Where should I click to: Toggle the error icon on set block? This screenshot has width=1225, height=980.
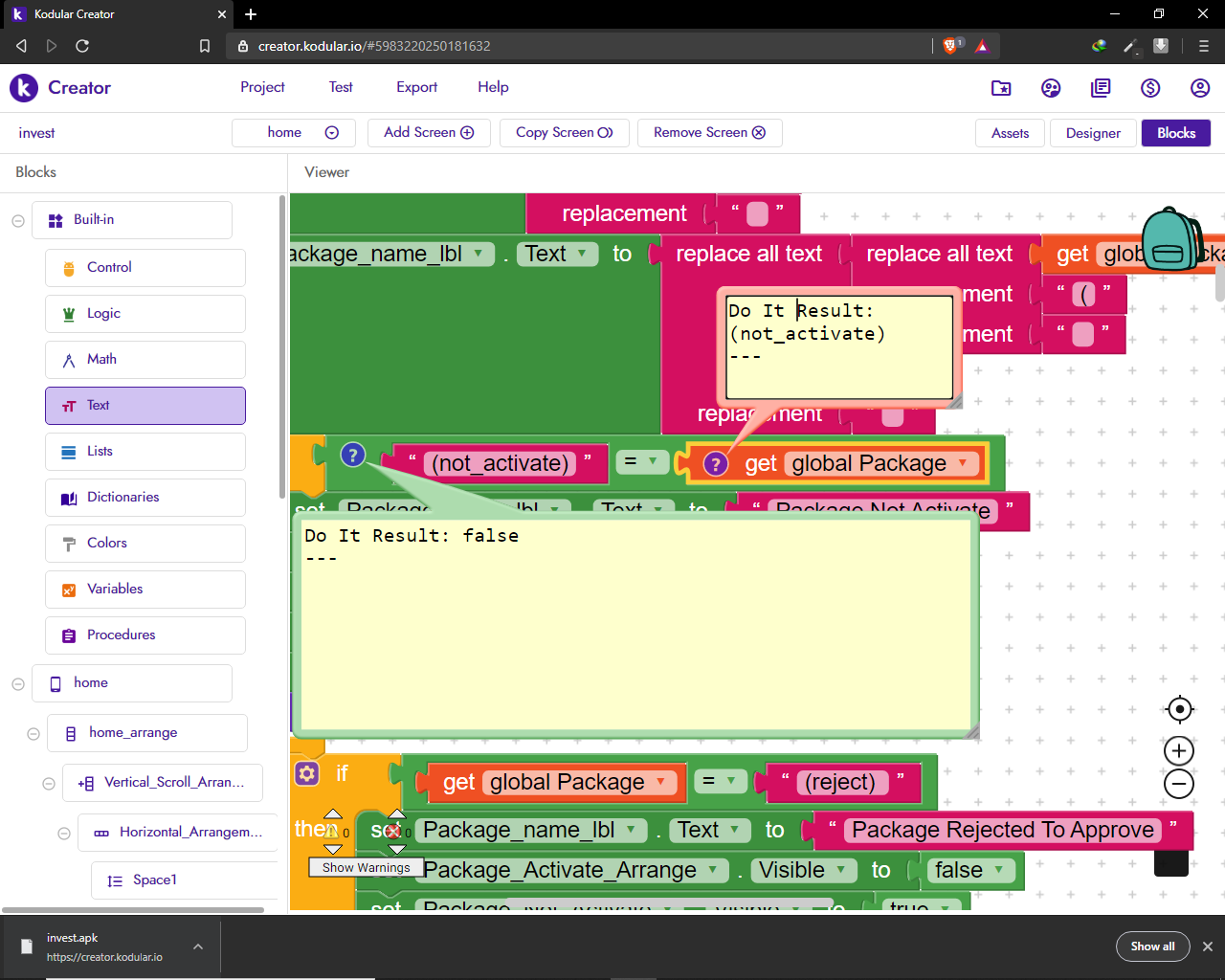pyautogui.click(x=392, y=832)
